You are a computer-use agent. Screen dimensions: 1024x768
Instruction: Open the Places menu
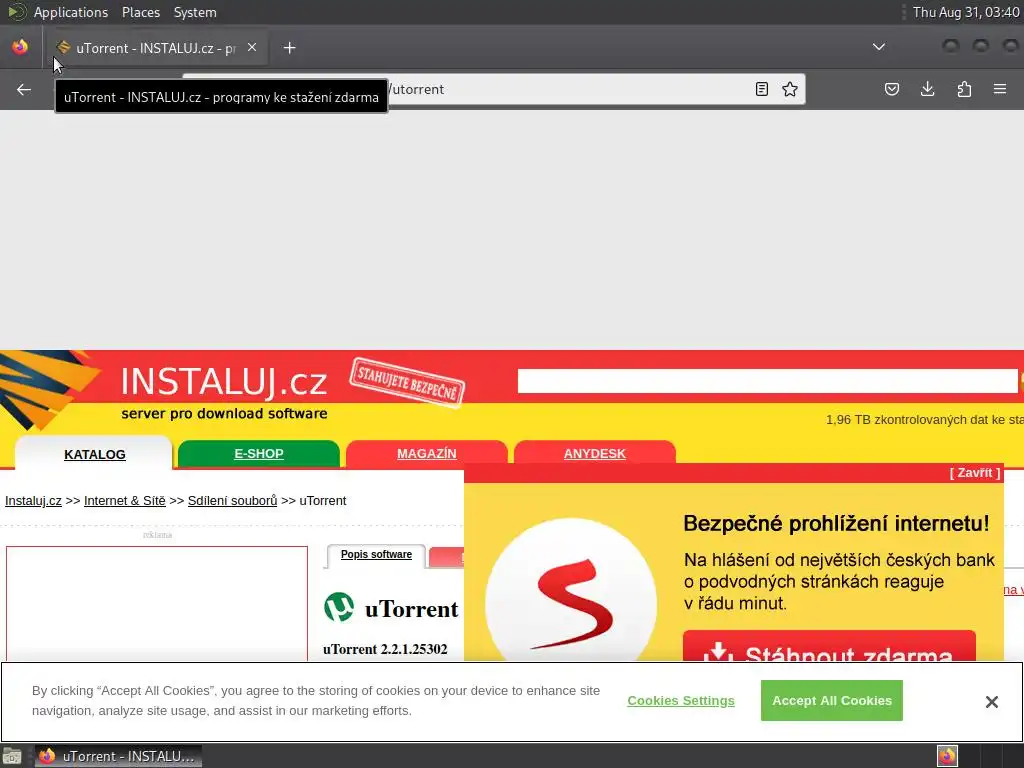[x=140, y=12]
